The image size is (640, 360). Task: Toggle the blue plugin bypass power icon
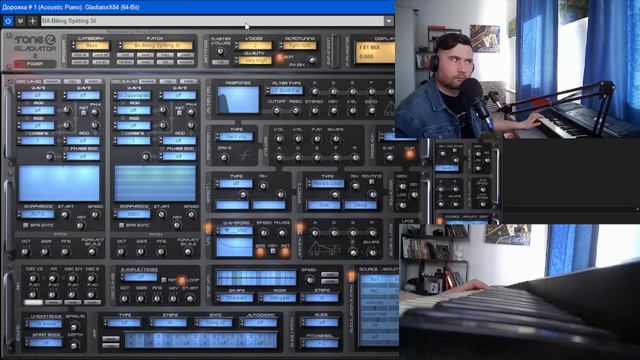8,21
